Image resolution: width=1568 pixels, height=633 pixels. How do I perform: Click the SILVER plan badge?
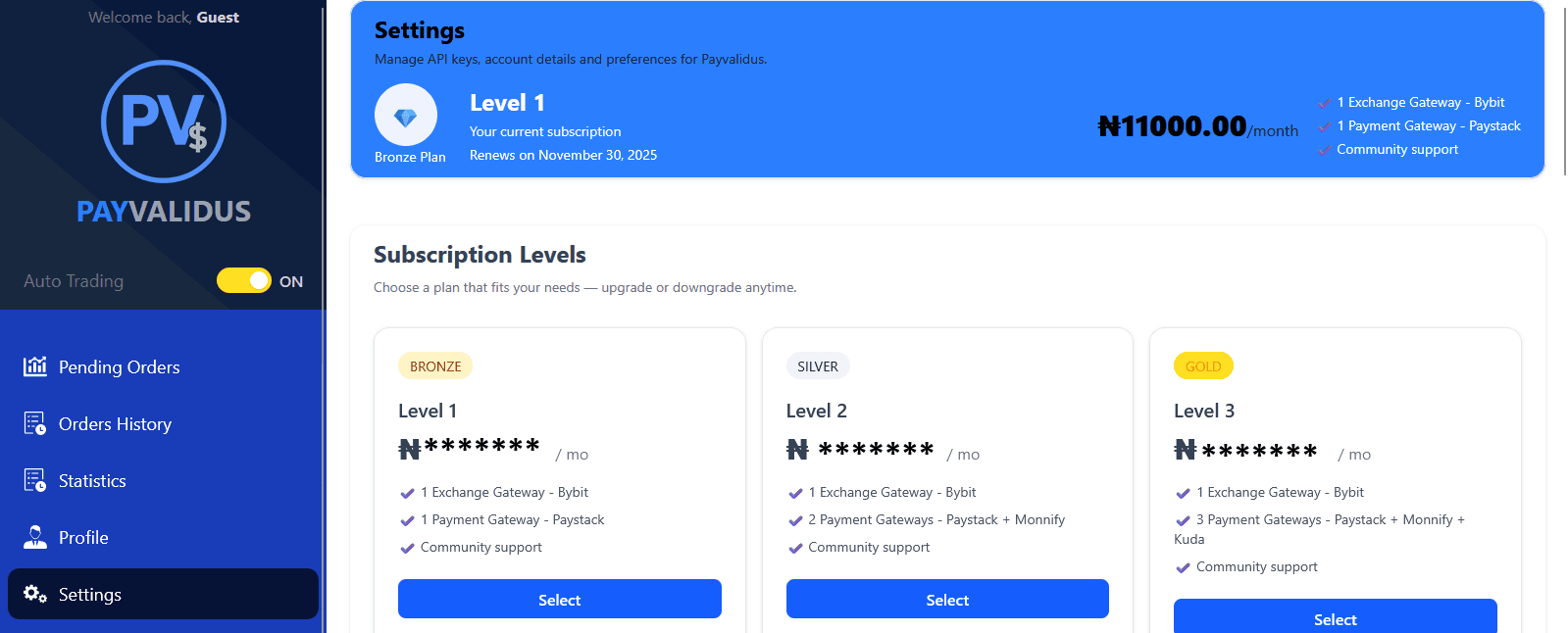pyautogui.click(x=817, y=366)
